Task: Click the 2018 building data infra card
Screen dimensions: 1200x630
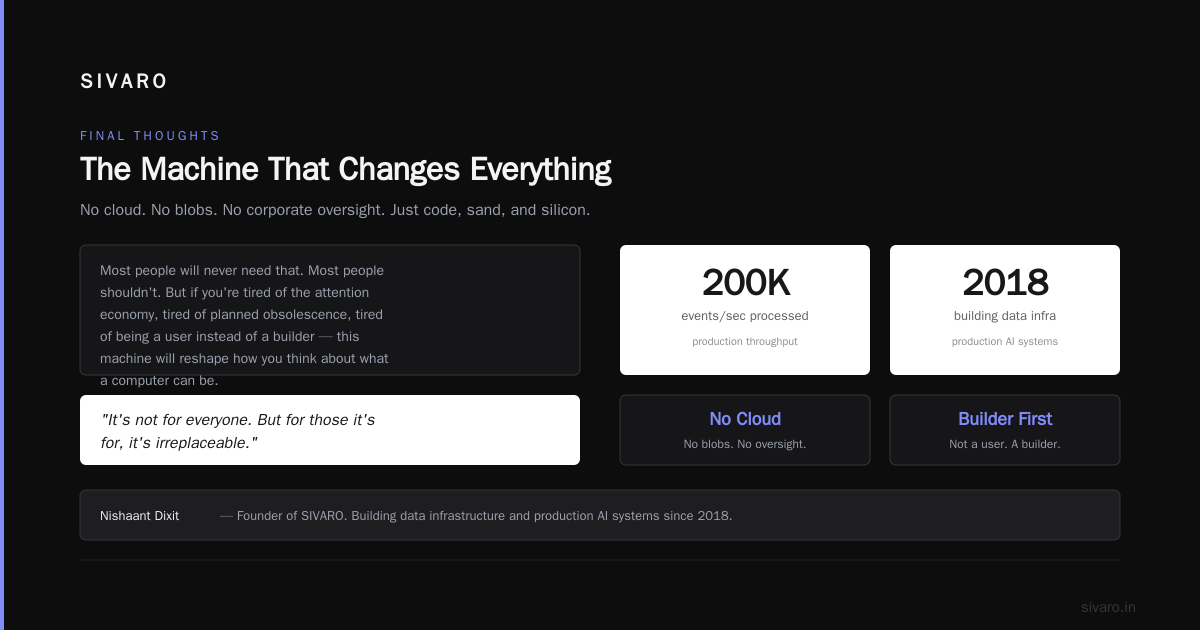Action: pyautogui.click(x=1005, y=310)
